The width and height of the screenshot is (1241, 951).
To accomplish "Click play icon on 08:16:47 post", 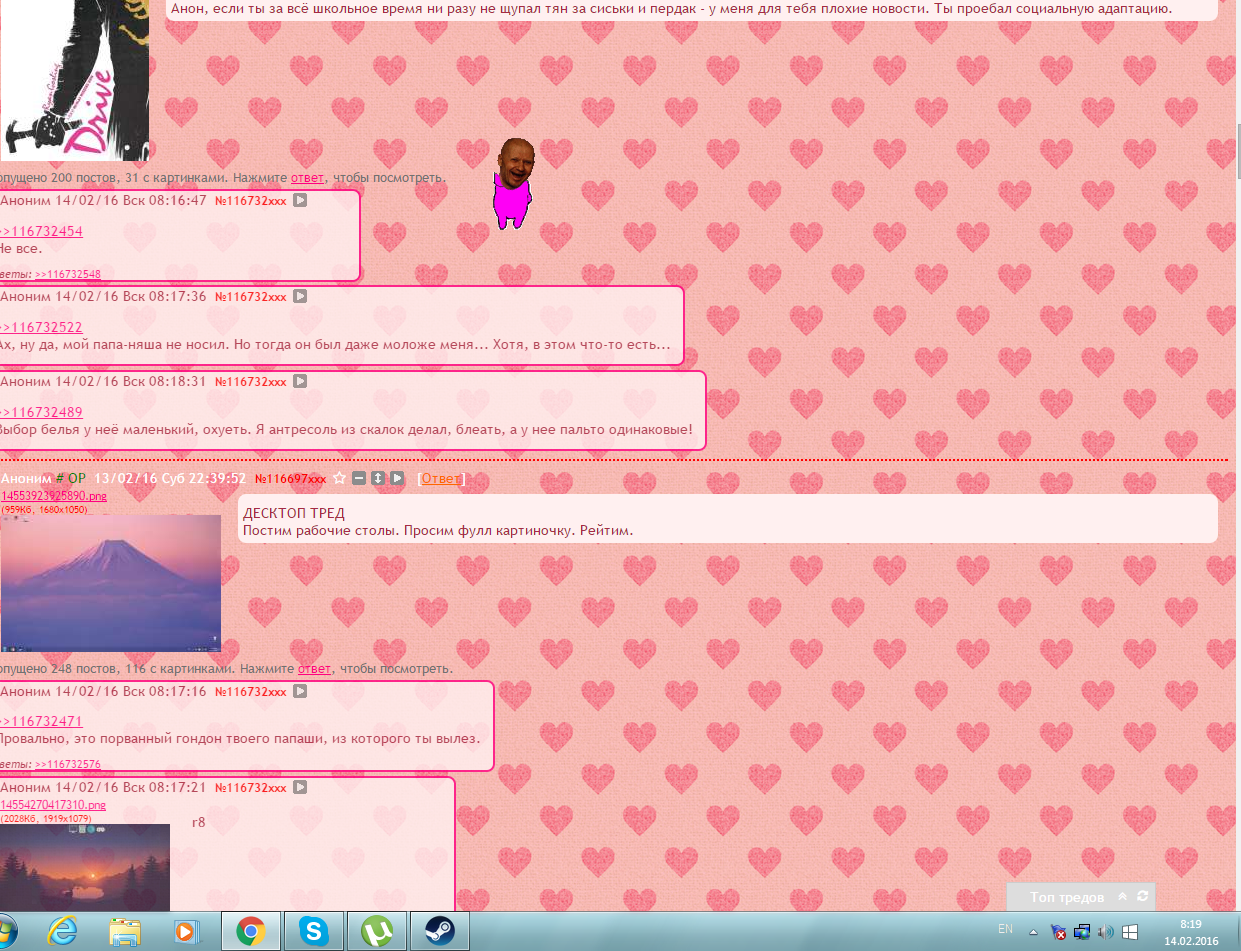I will coord(299,200).
